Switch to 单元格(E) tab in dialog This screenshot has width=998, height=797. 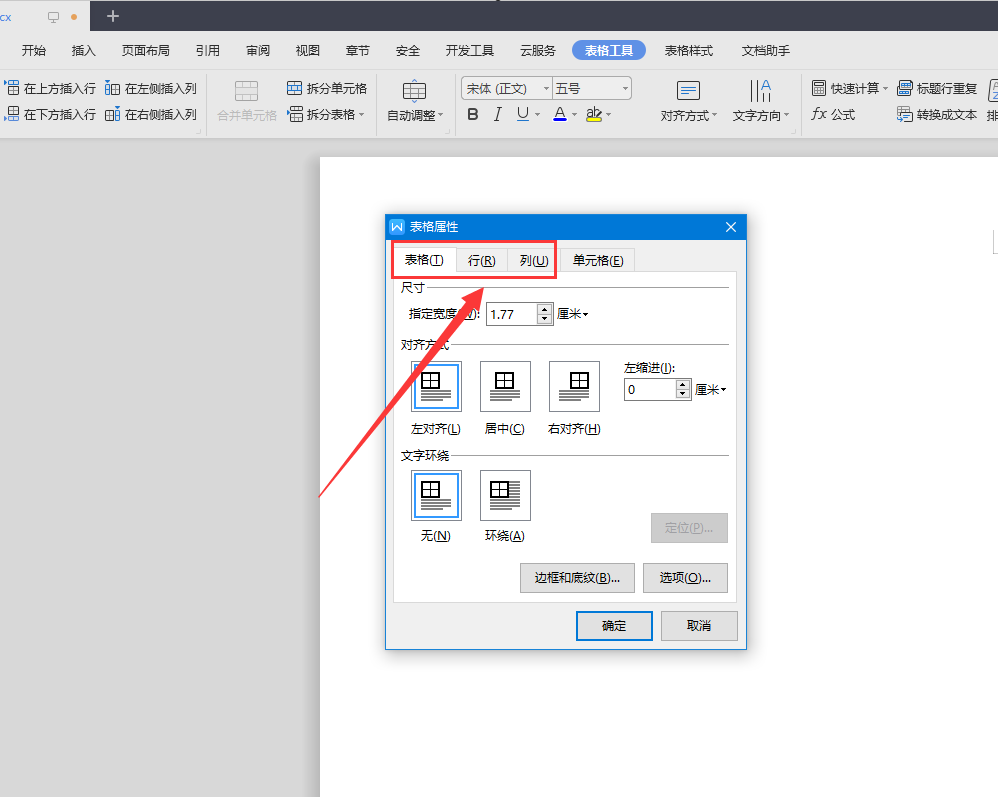click(598, 260)
